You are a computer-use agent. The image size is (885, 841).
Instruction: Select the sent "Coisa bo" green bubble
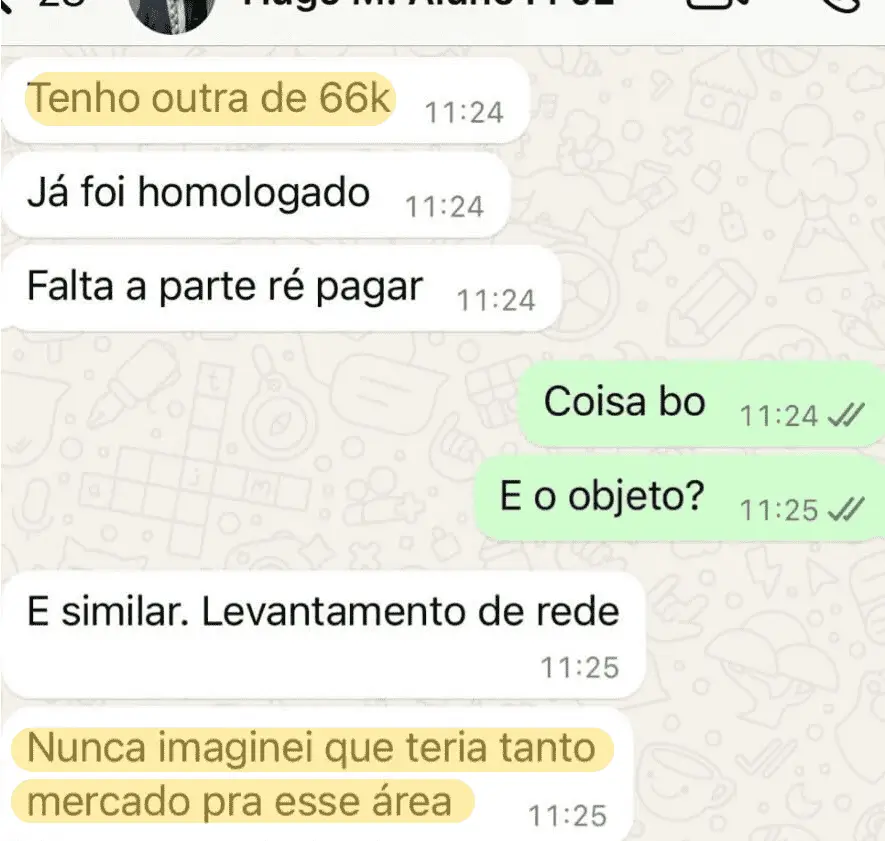tap(702, 404)
